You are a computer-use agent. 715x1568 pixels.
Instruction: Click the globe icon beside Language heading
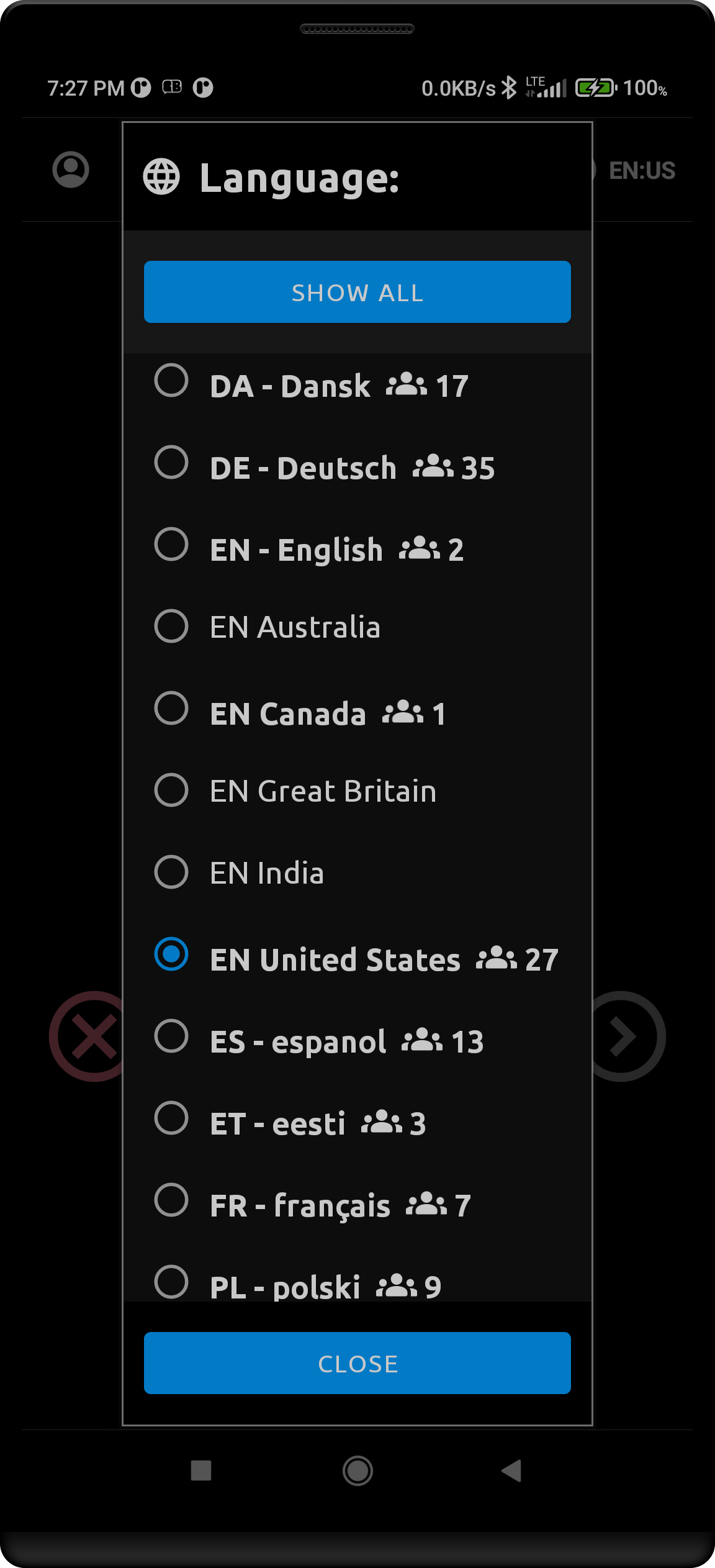point(161,178)
